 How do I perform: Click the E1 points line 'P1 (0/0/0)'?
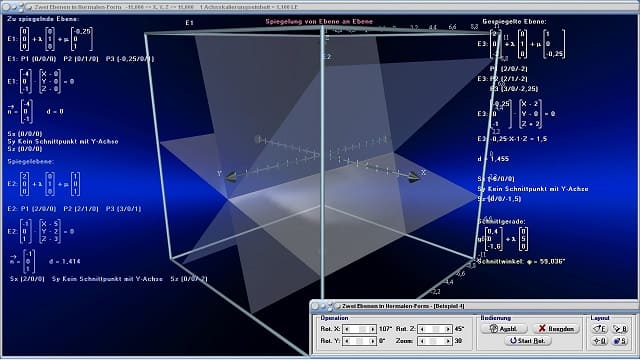click(x=80, y=59)
